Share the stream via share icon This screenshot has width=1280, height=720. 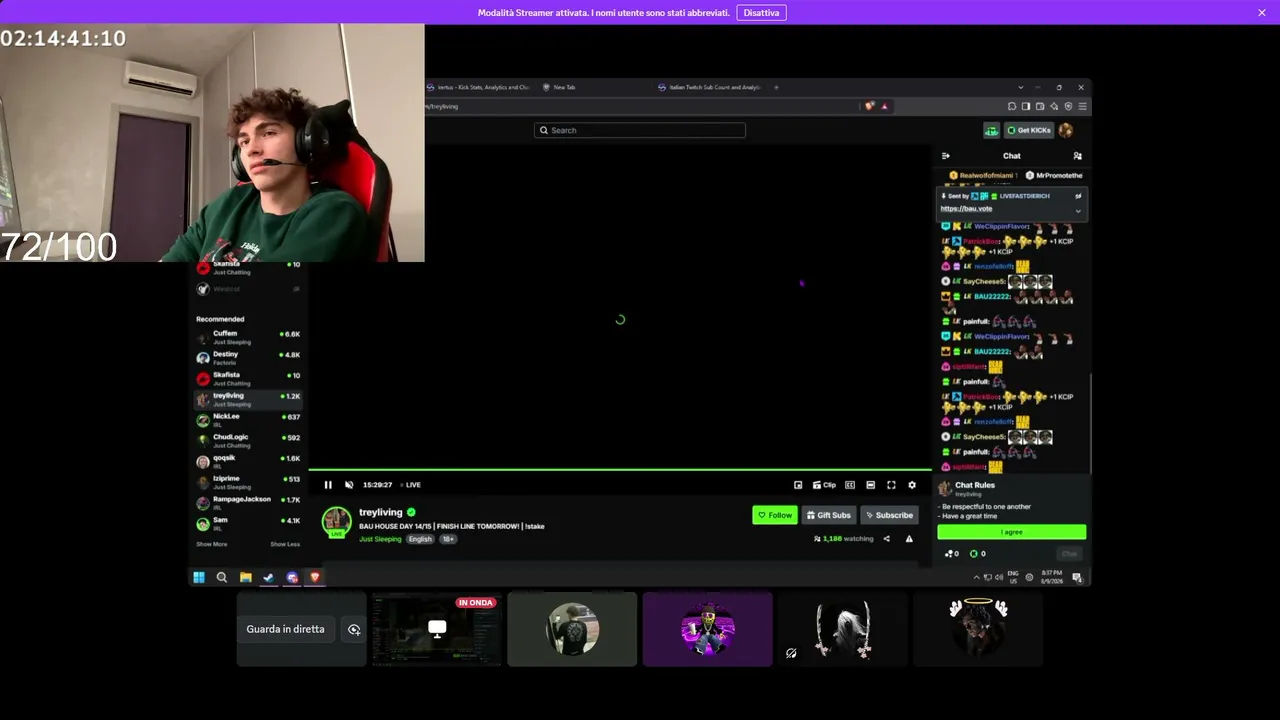click(886, 539)
